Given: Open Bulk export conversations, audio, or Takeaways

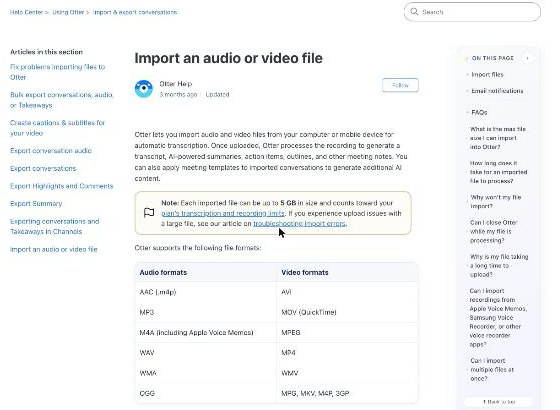Looking at the screenshot, I should pos(61,100).
